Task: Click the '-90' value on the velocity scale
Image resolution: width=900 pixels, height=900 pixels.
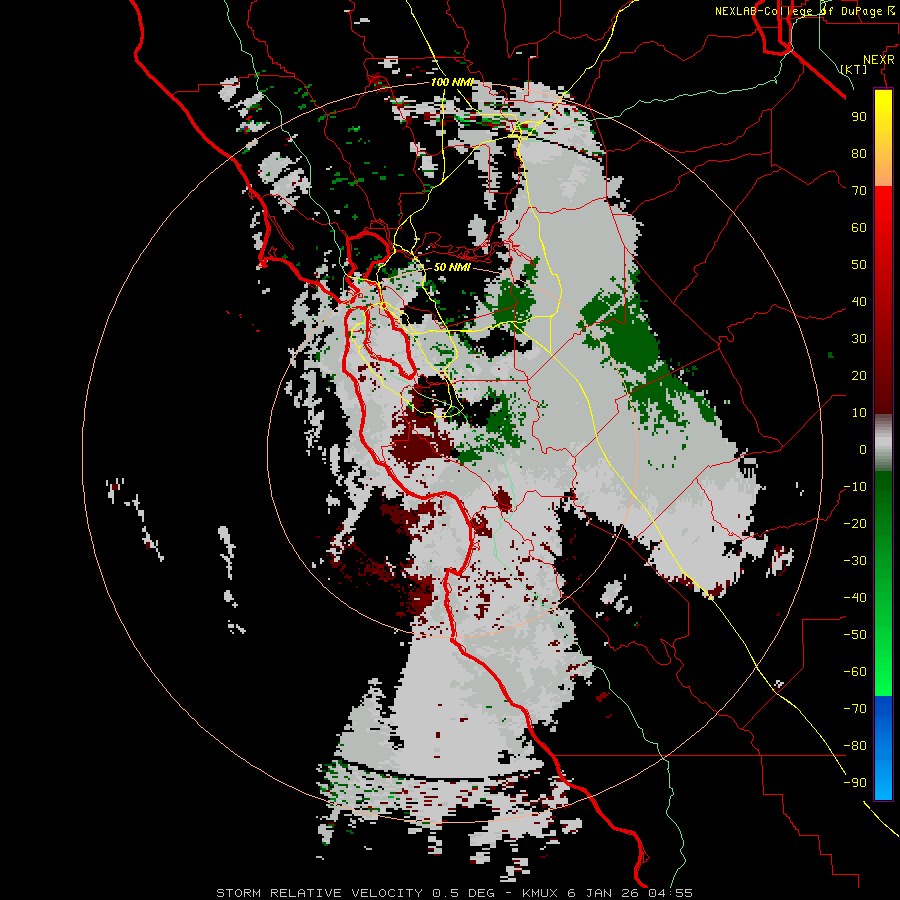Action: pos(855,783)
